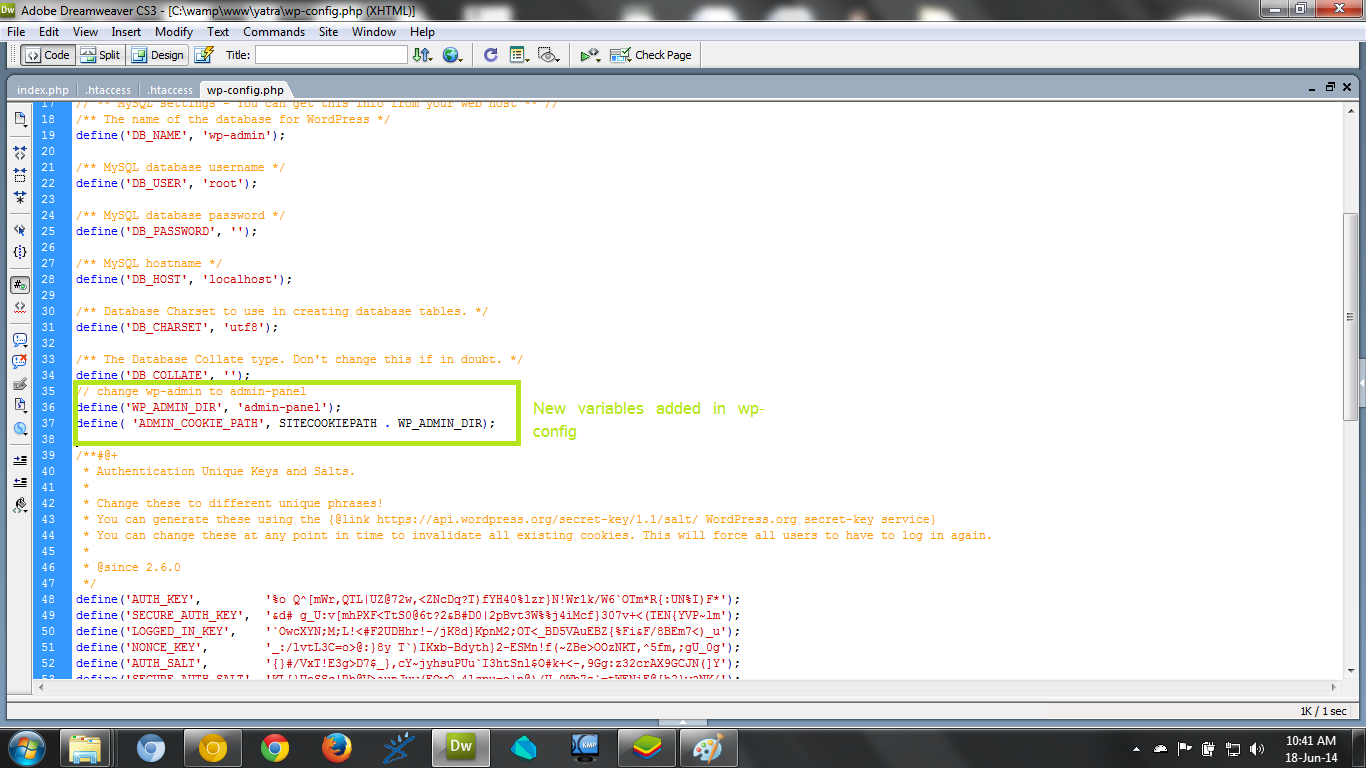Open KMPlayer from the taskbar
This screenshot has height=768, width=1366.
point(585,747)
